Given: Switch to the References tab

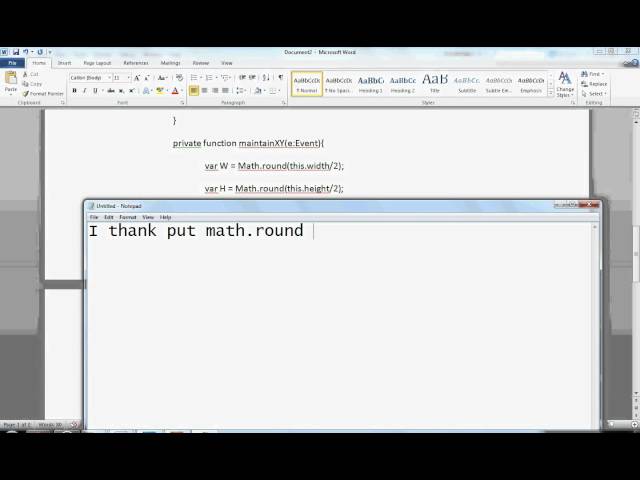Looking at the screenshot, I should (136, 63).
